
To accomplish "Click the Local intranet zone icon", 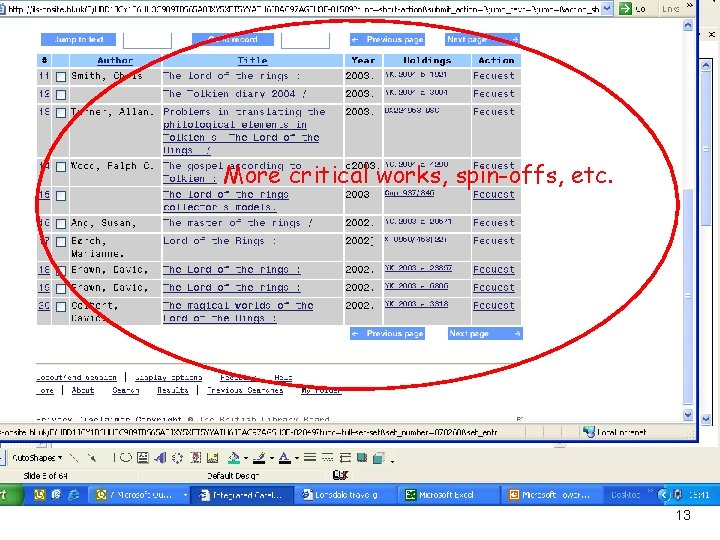I will 589,432.
